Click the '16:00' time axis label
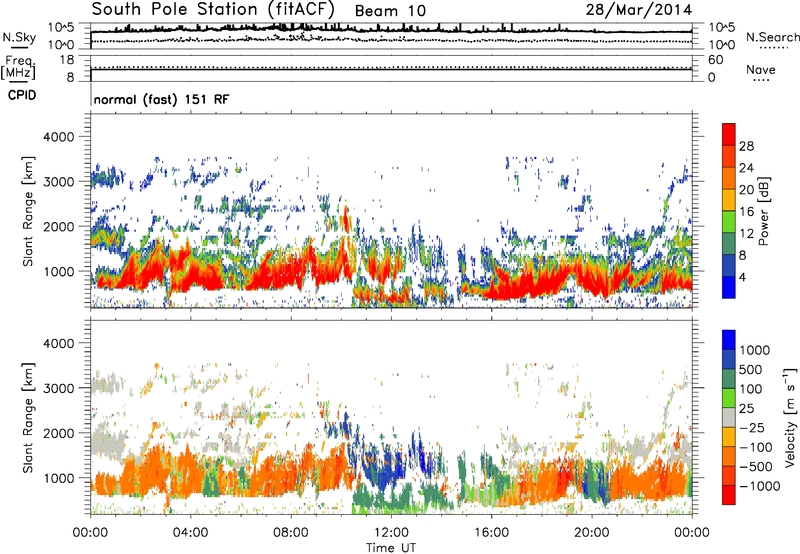 click(491, 533)
